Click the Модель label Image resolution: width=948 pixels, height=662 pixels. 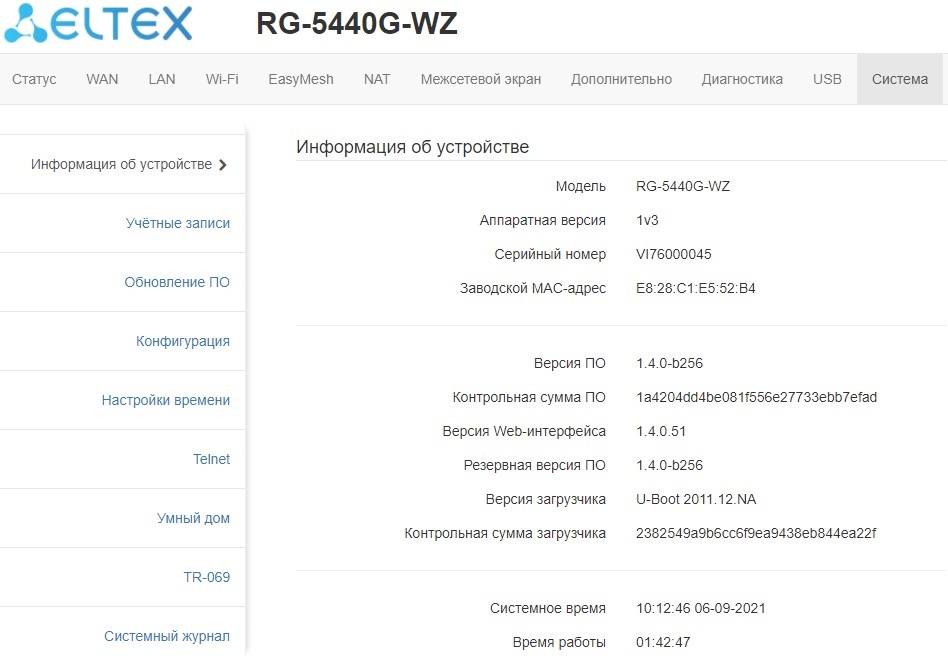coord(580,186)
